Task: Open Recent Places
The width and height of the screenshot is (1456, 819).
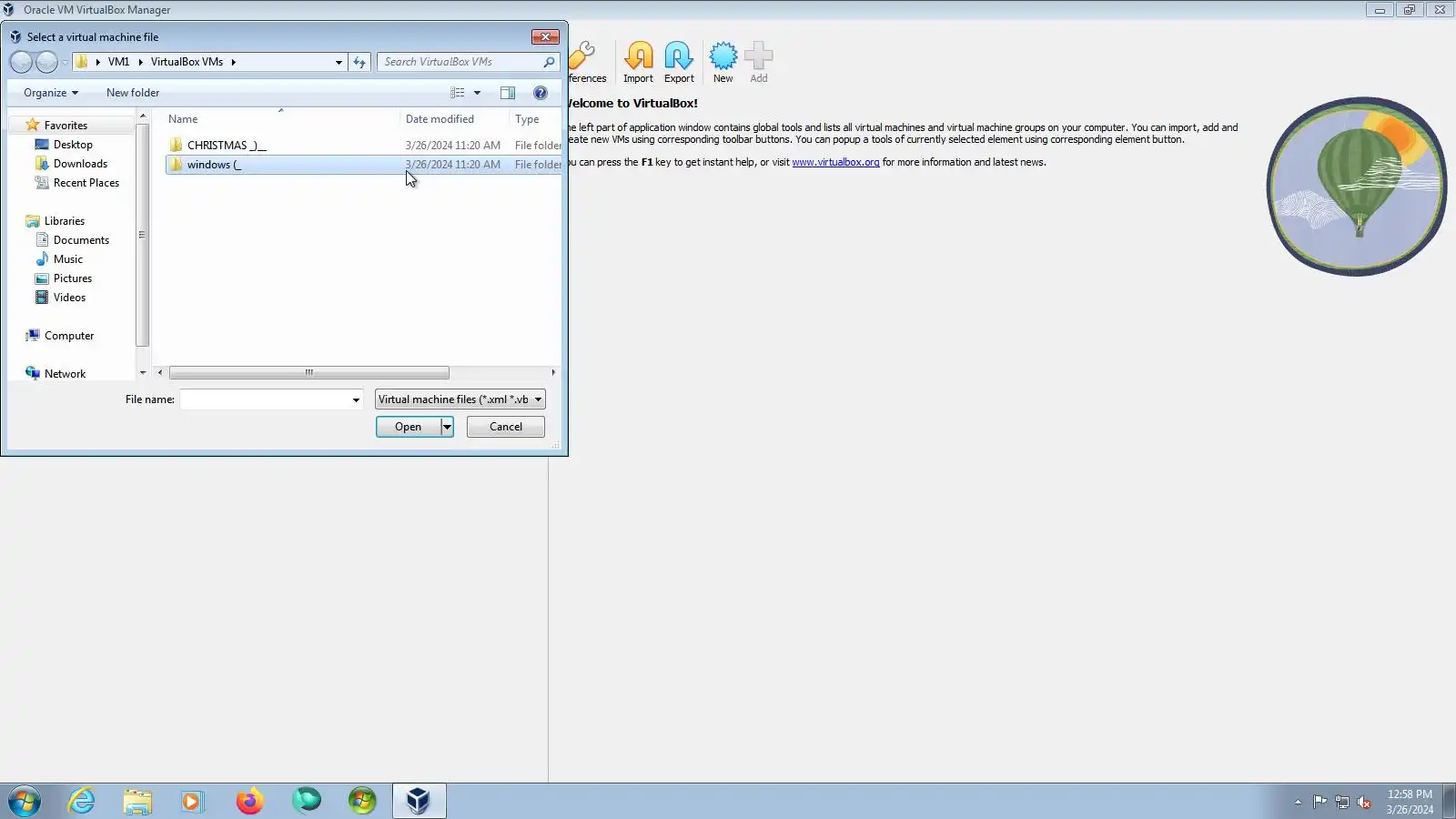Action: [x=86, y=183]
